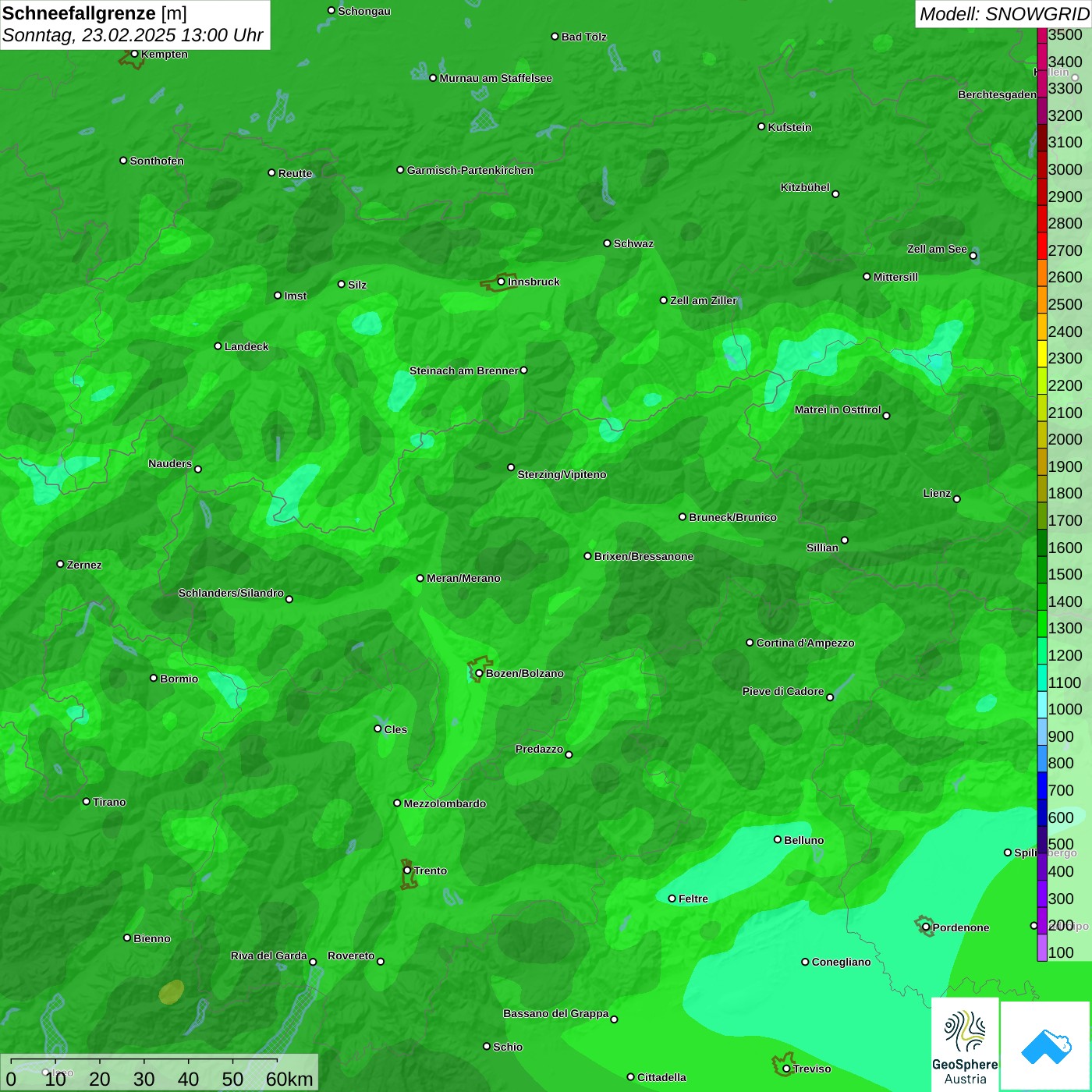The image size is (1092, 1092).
Task: Select the Pordenone marker dot
Action: coord(926,927)
